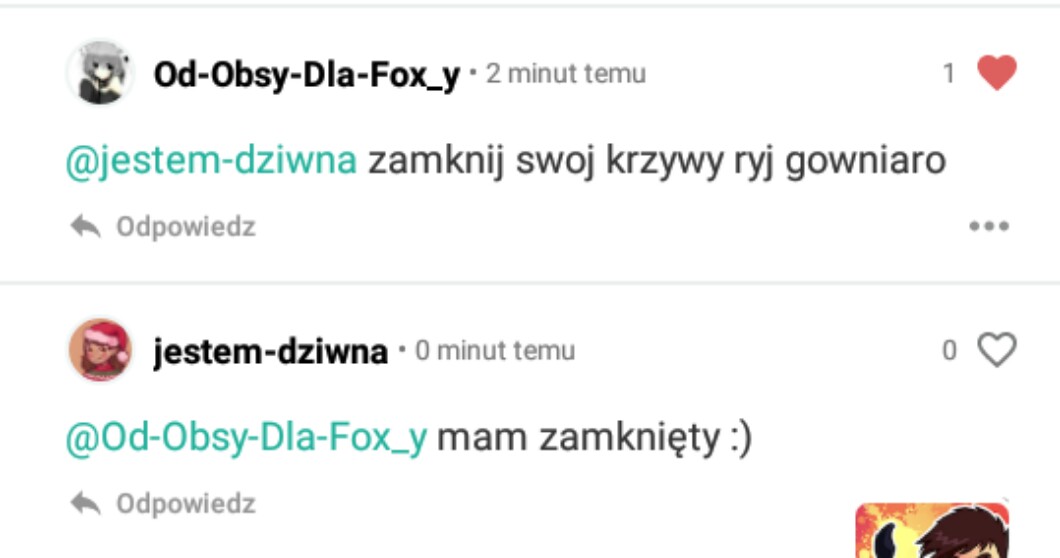Click the 0 minut temu timestamp
Image resolution: width=1060 pixels, height=558 pixels.
(495, 350)
